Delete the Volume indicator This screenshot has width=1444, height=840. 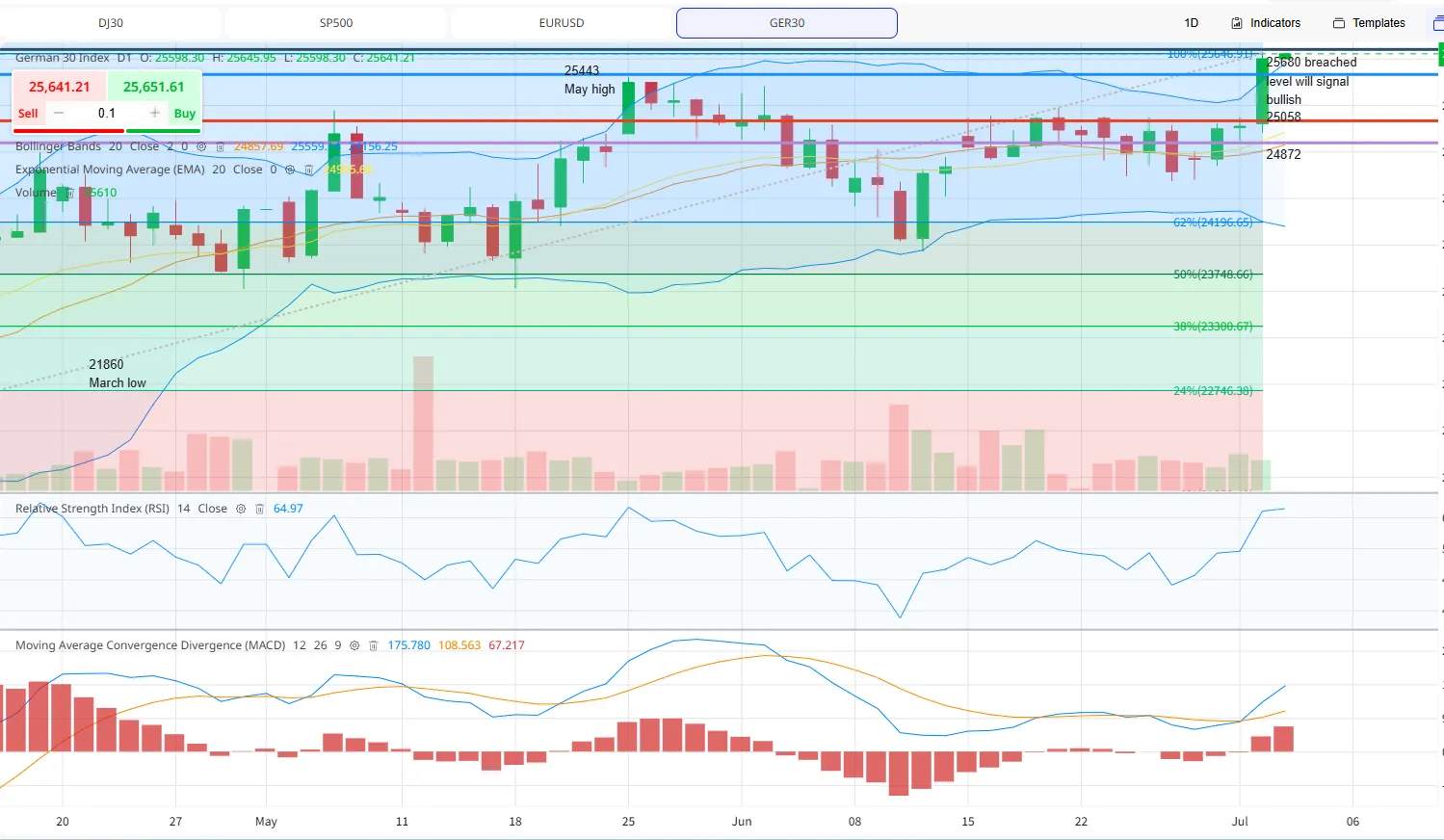[70, 193]
